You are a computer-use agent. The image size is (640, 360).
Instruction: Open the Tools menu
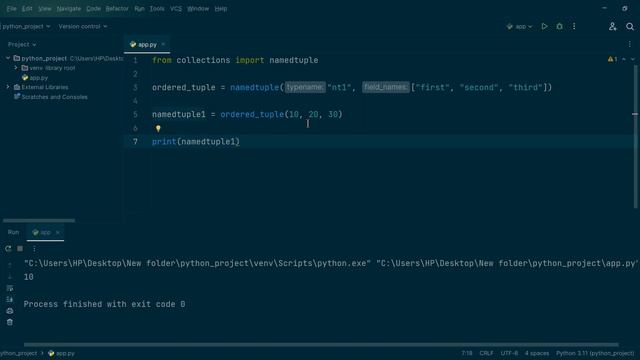coord(157,8)
